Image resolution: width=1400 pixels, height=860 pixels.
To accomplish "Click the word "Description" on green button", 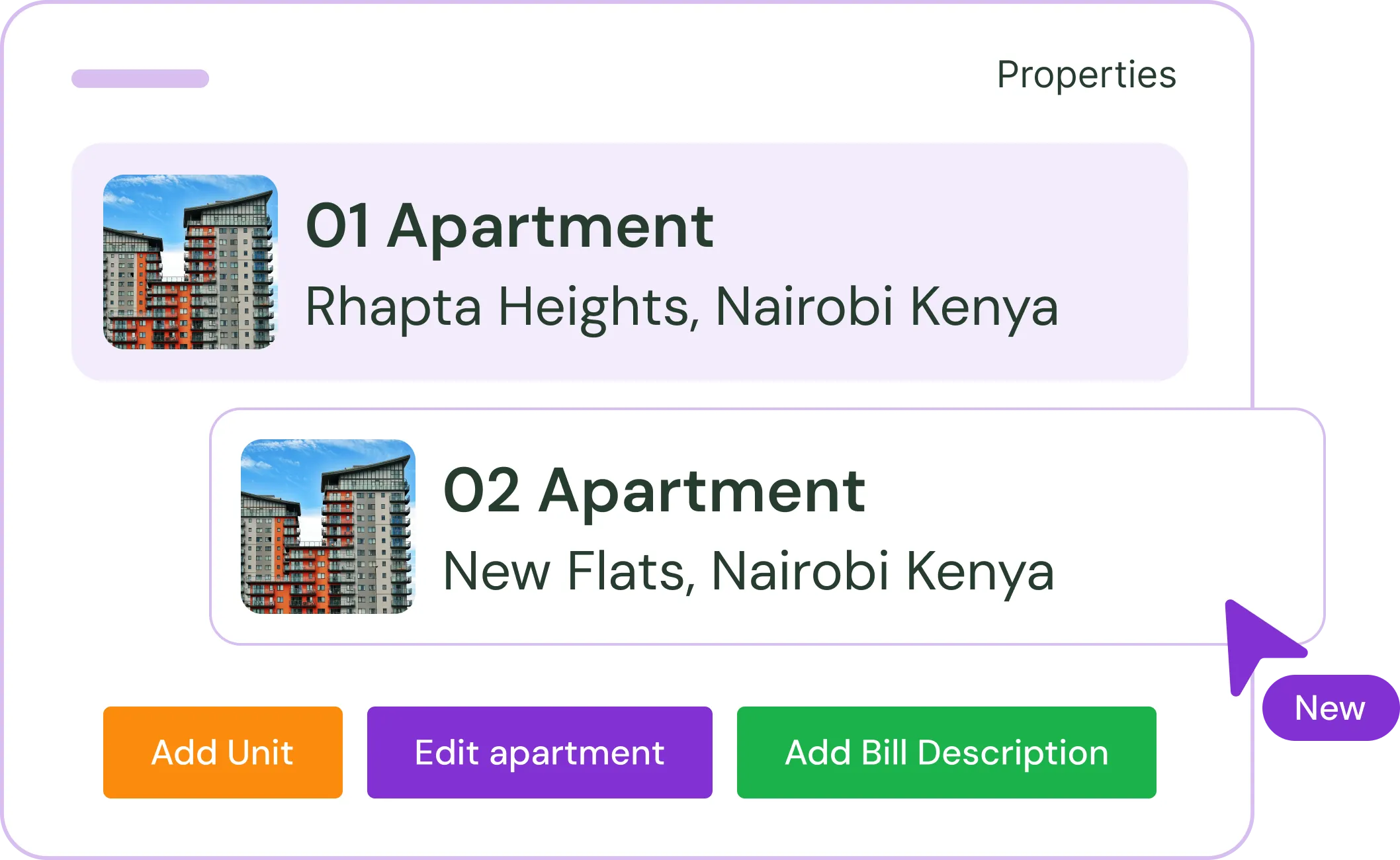I will (1012, 752).
